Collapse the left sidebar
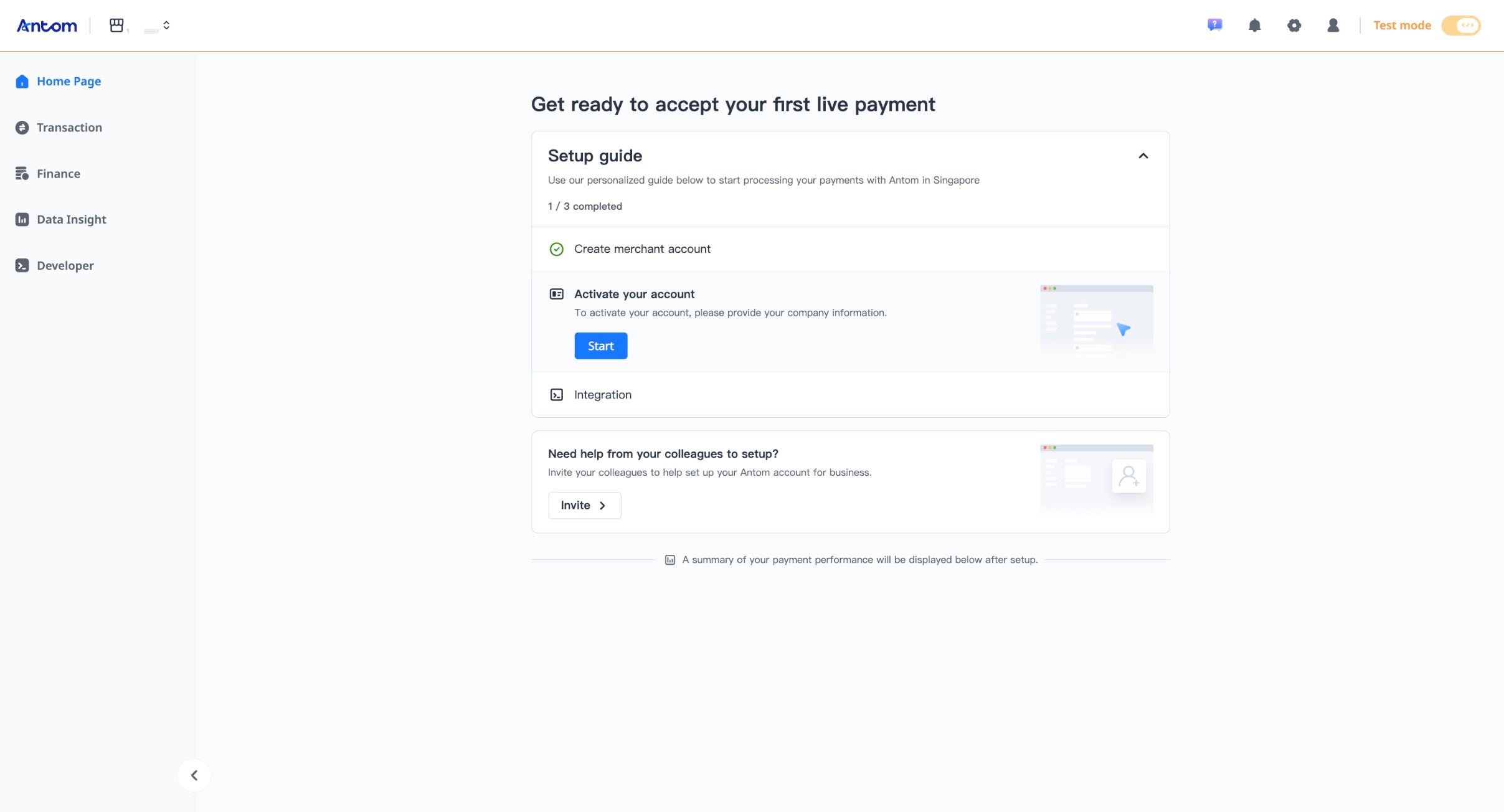The height and width of the screenshot is (812, 1504). pyautogui.click(x=194, y=775)
